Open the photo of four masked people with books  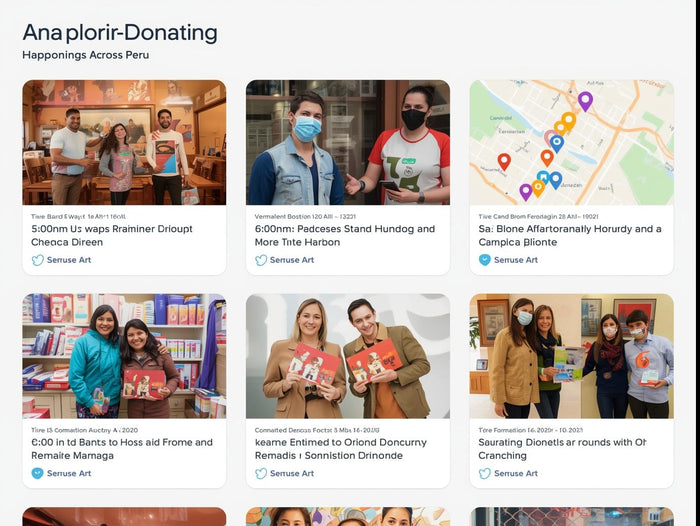571,356
